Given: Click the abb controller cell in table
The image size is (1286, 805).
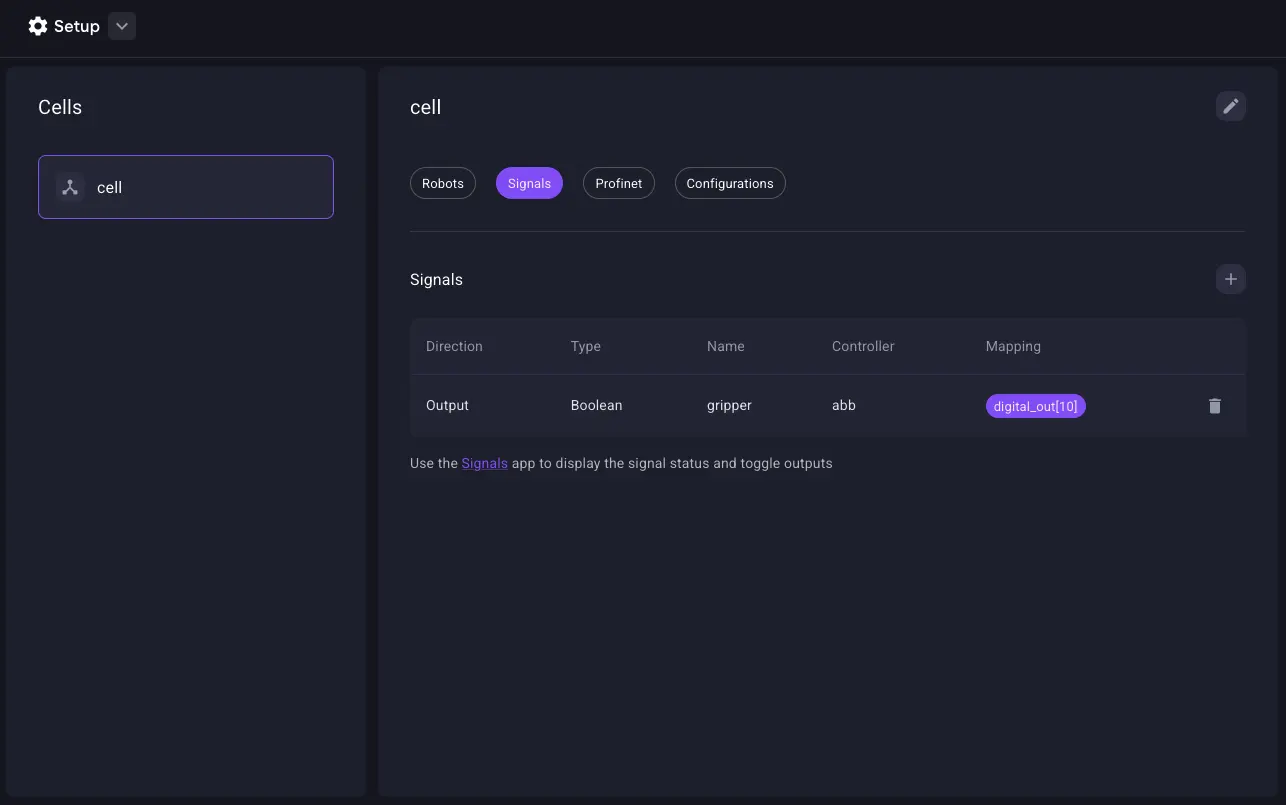Looking at the screenshot, I should pyautogui.click(x=843, y=405).
